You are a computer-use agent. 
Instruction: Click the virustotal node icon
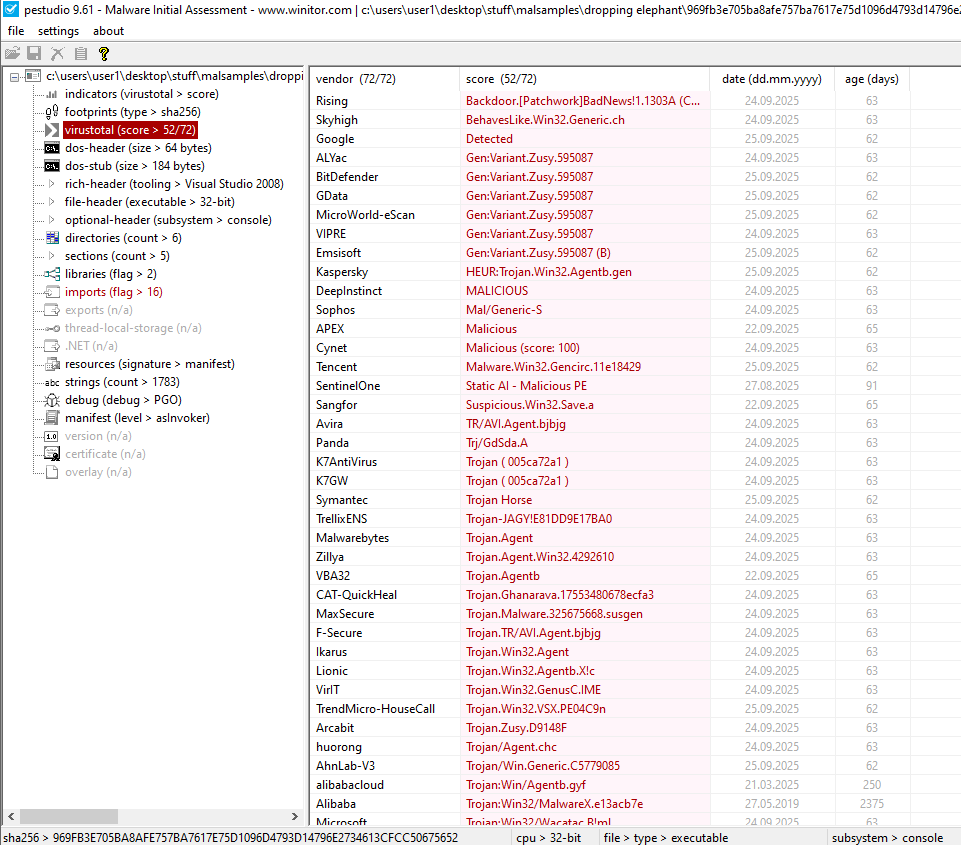point(52,130)
